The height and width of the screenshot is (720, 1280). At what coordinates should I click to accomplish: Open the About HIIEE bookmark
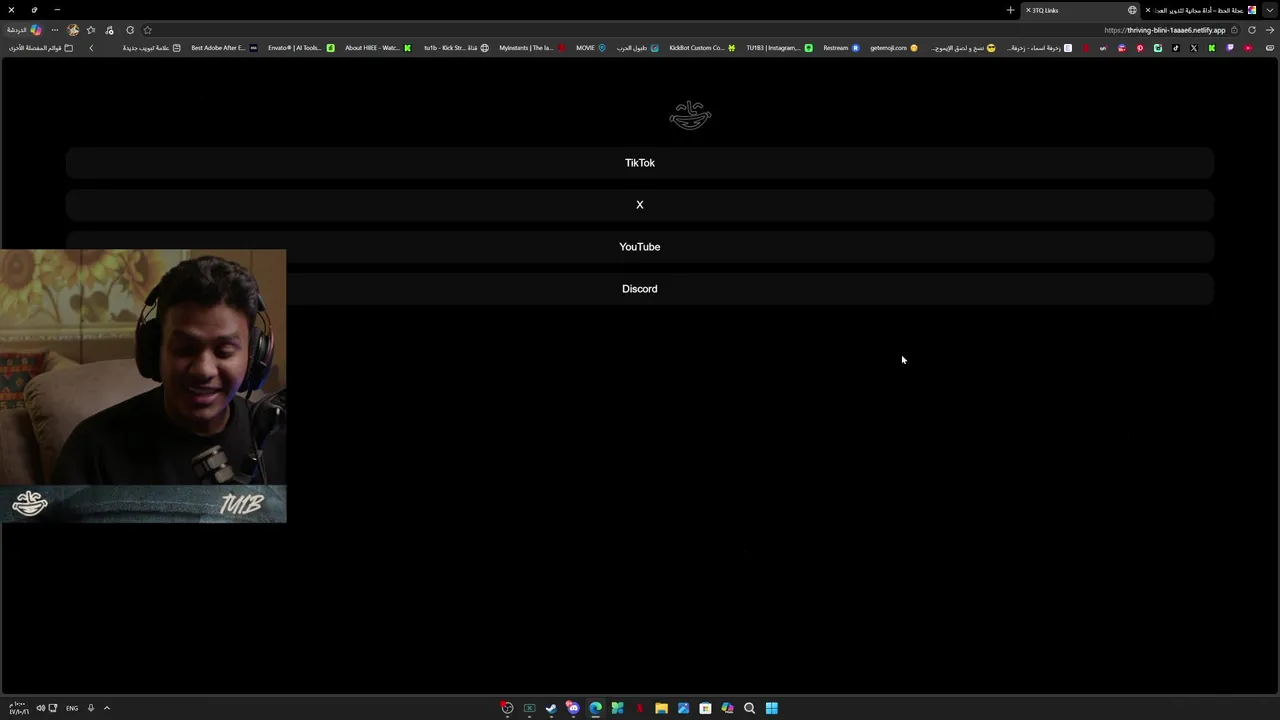[x=378, y=48]
